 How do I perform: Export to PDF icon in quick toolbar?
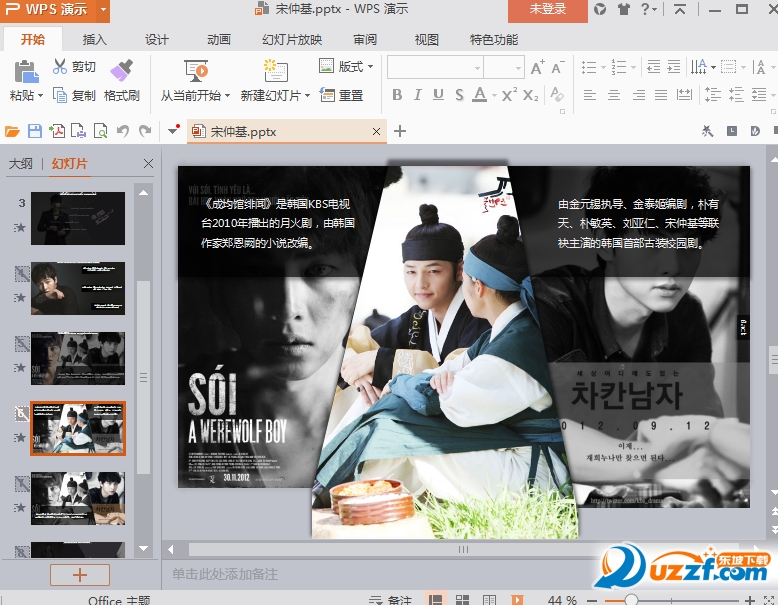[57, 131]
